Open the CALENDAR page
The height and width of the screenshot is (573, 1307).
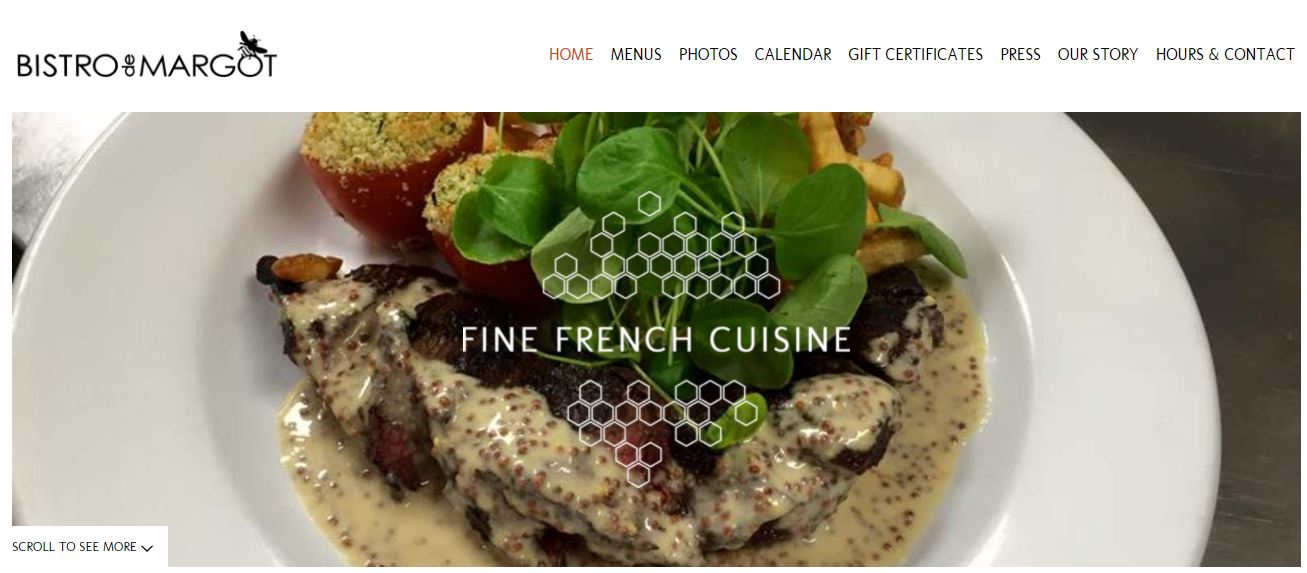tap(793, 55)
